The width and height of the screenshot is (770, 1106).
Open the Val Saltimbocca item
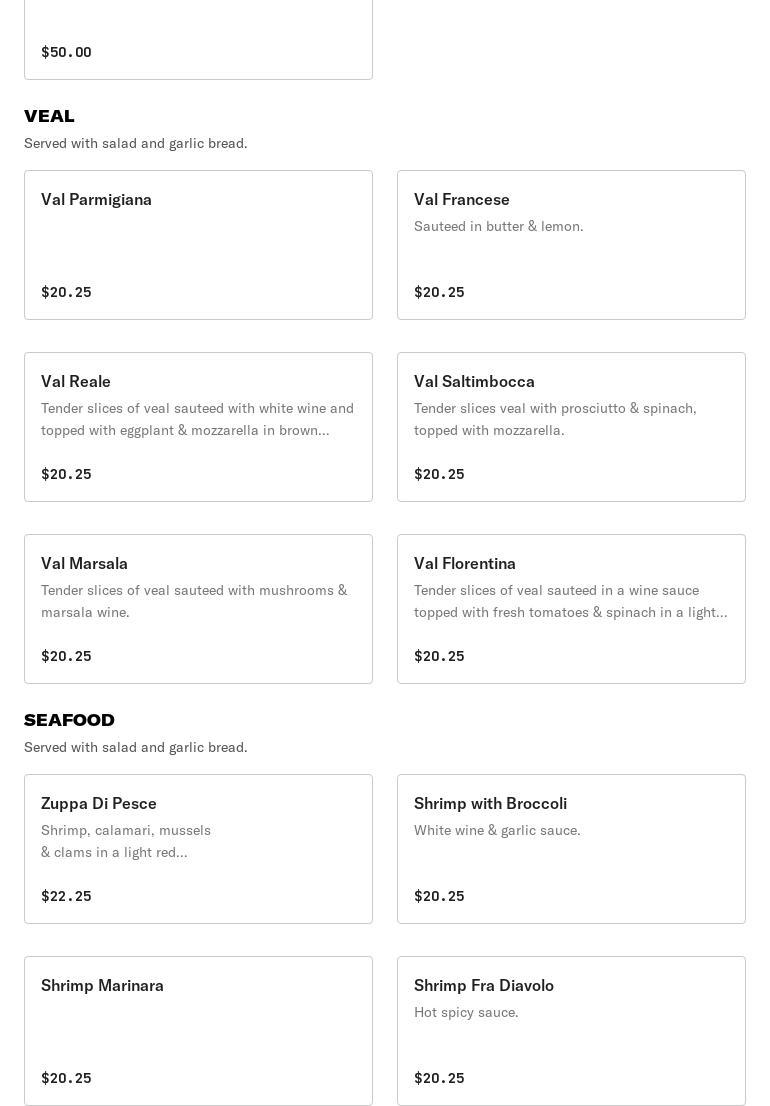coord(571,427)
